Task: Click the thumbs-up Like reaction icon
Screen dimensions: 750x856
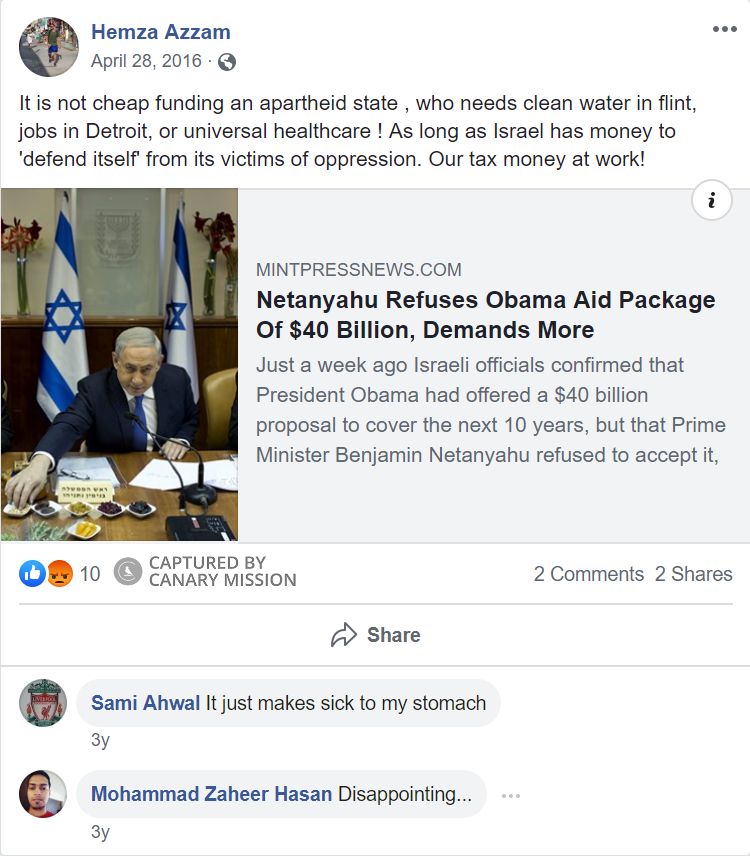Action: tap(28, 573)
